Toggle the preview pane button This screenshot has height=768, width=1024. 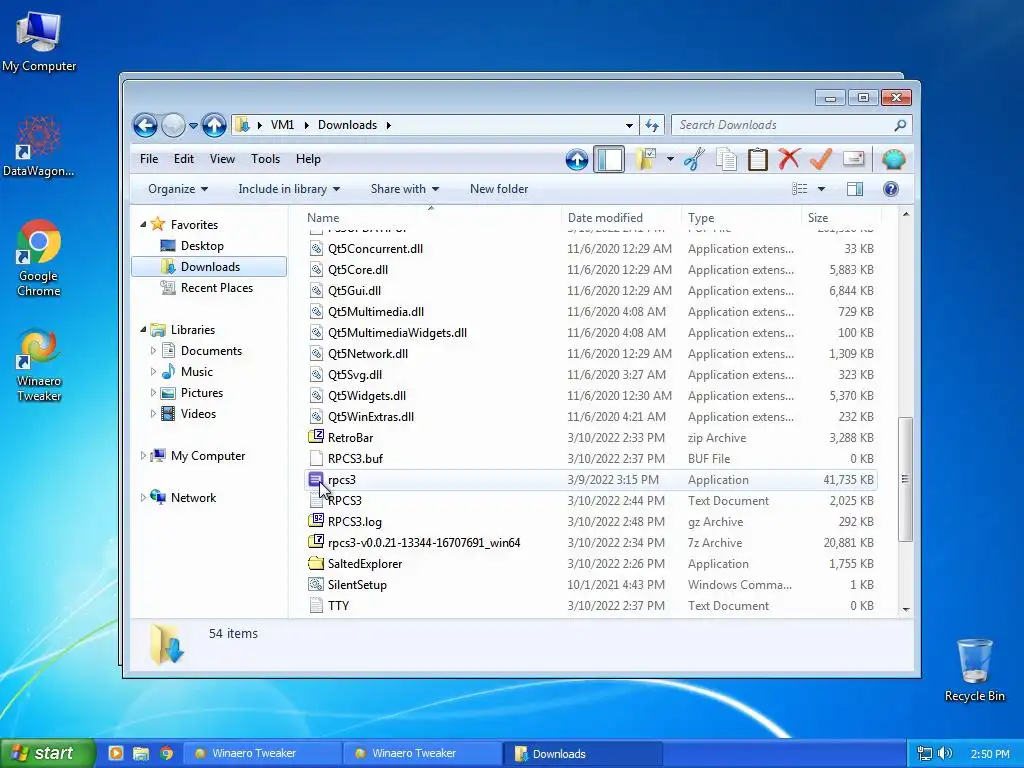pyautogui.click(x=855, y=189)
